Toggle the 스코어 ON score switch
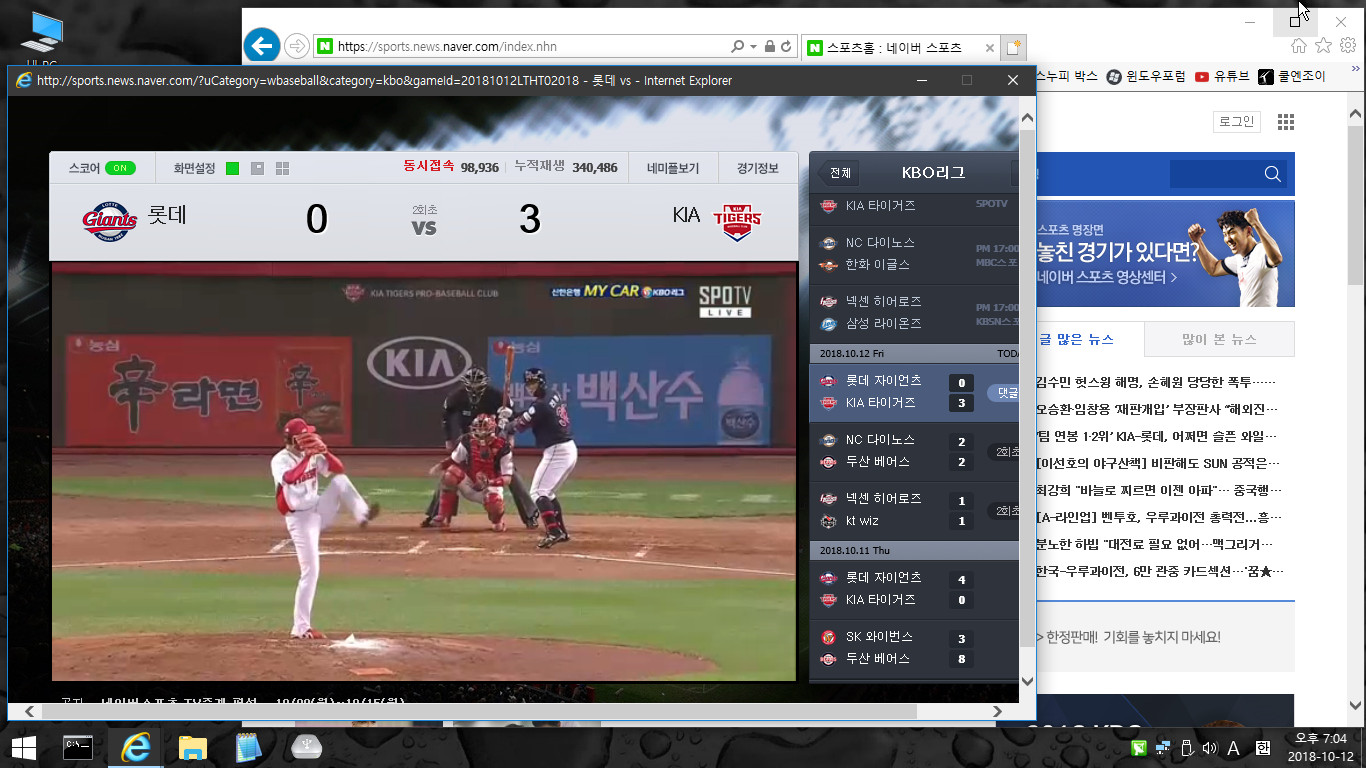Image resolution: width=1366 pixels, height=768 pixels. 120,169
